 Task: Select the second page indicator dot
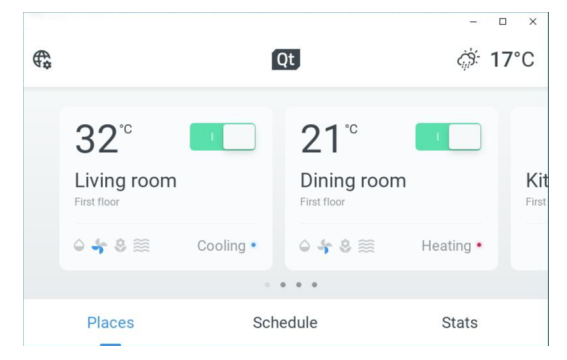pyautogui.click(x=283, y=285)
